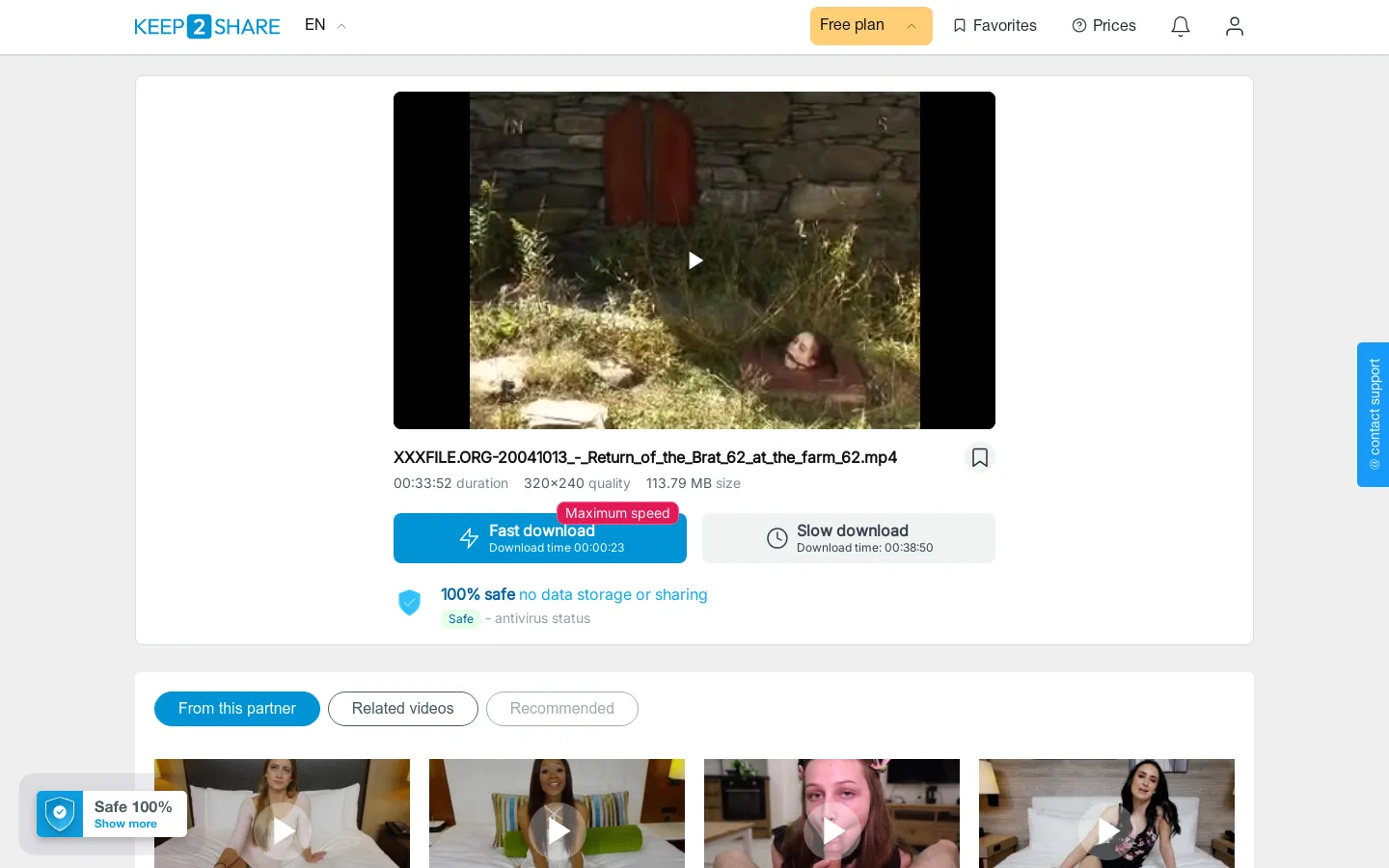Click the 113.79 MB size text
Image resolution: width=1389 pixels, height=868 pixels.
coord(694,483)
